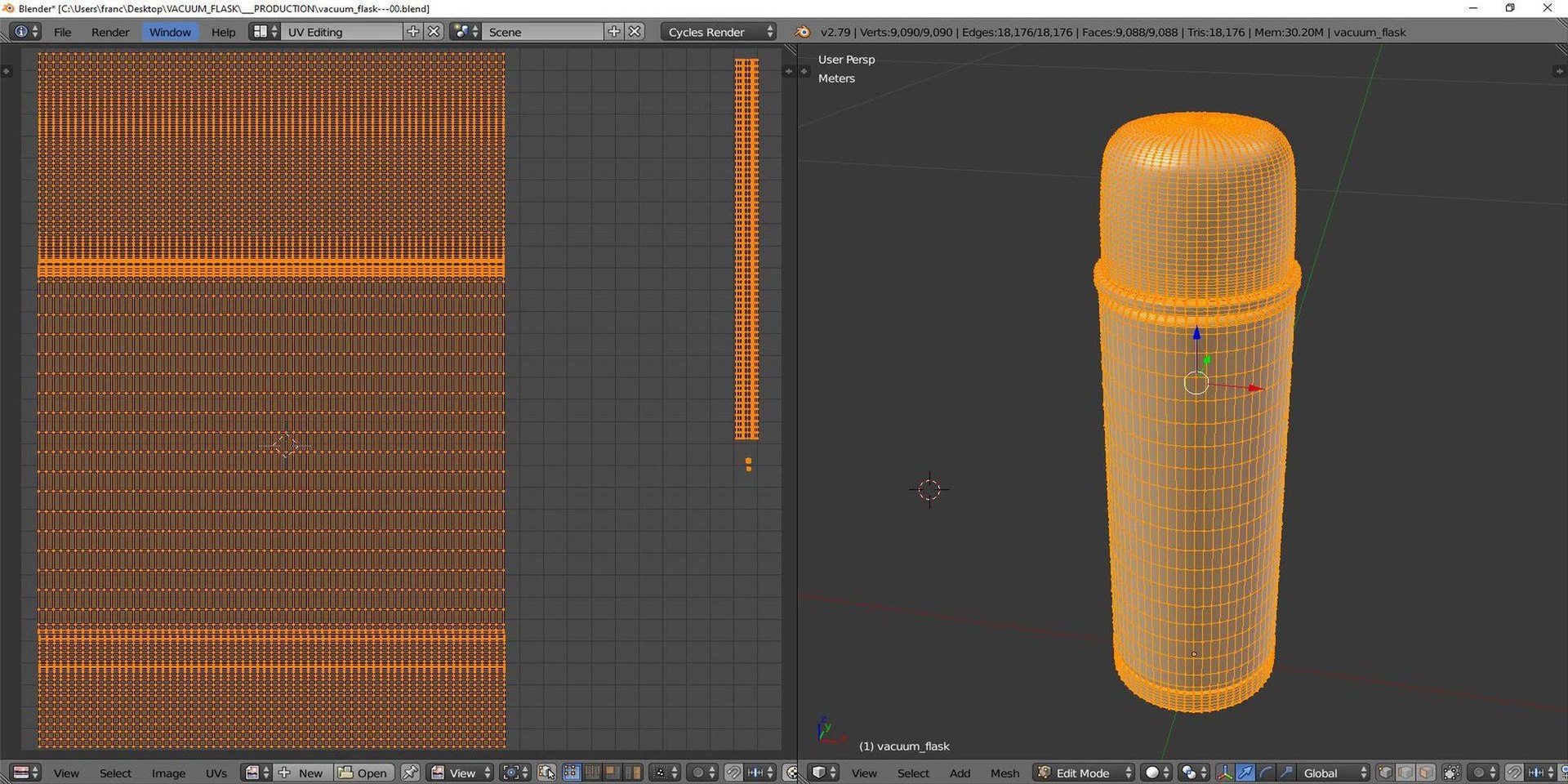The image size is (1568, 784).
Task: Toggle UV editor snap magnet icon
Action: pos(733,773)
